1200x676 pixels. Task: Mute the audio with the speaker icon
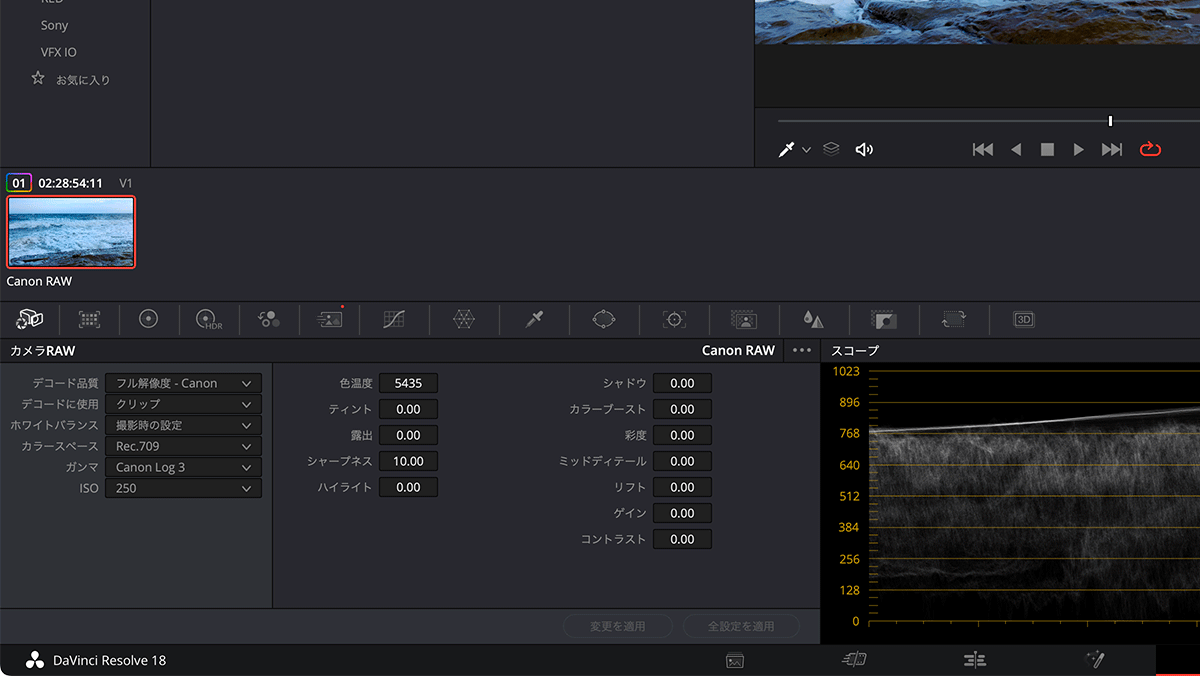[864, 148]
